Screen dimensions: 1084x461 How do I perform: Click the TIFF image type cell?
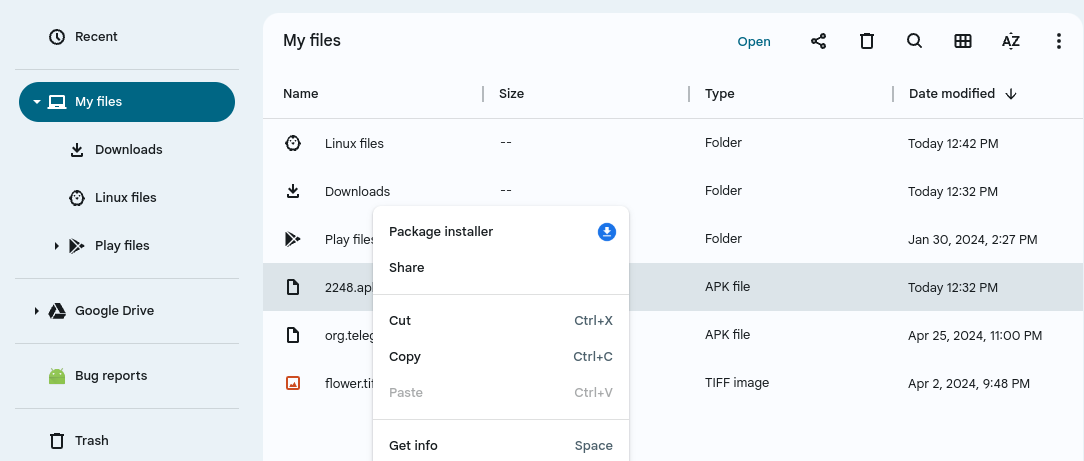tap(737, 382)
